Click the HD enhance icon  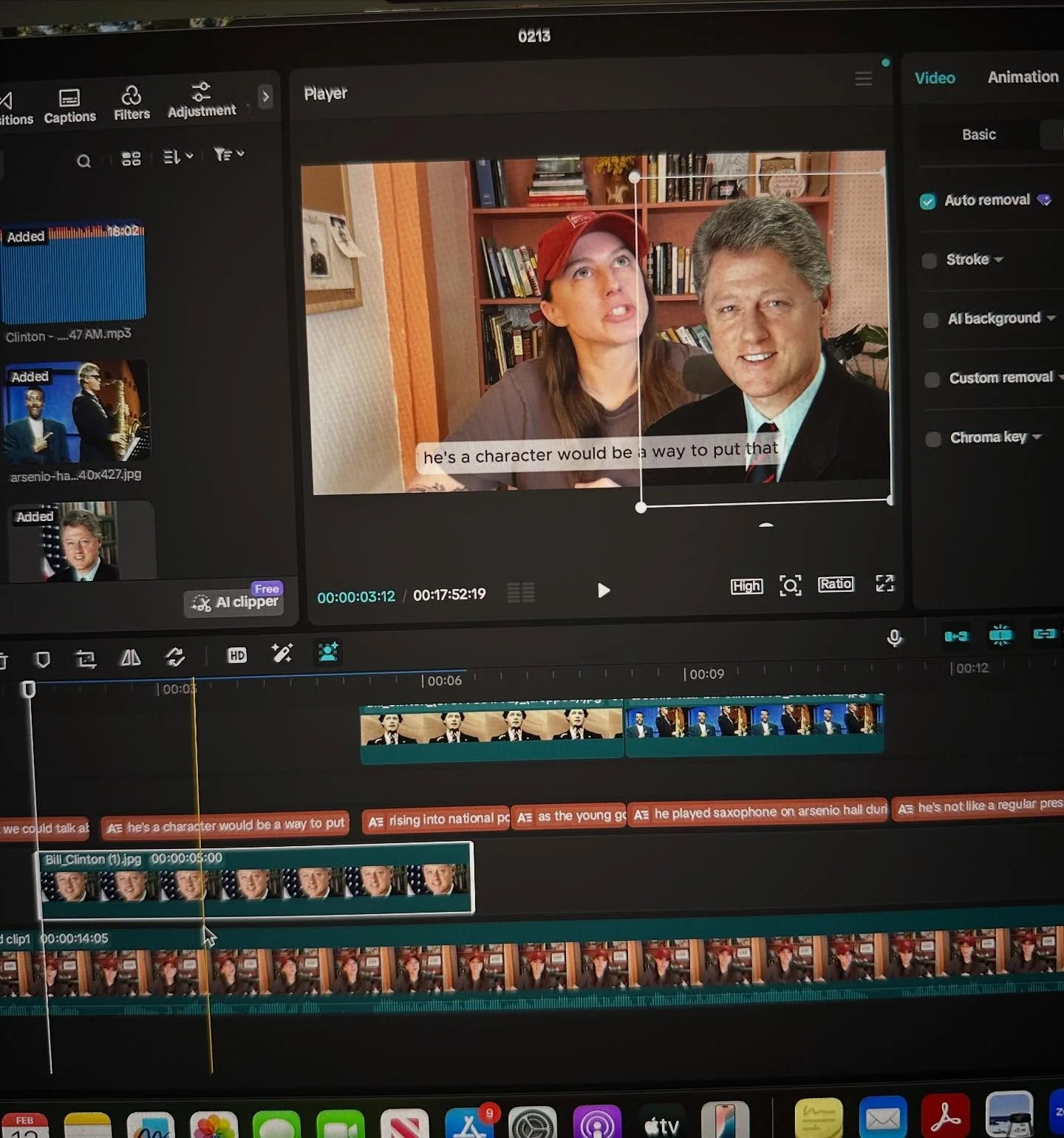click(236, 656)
